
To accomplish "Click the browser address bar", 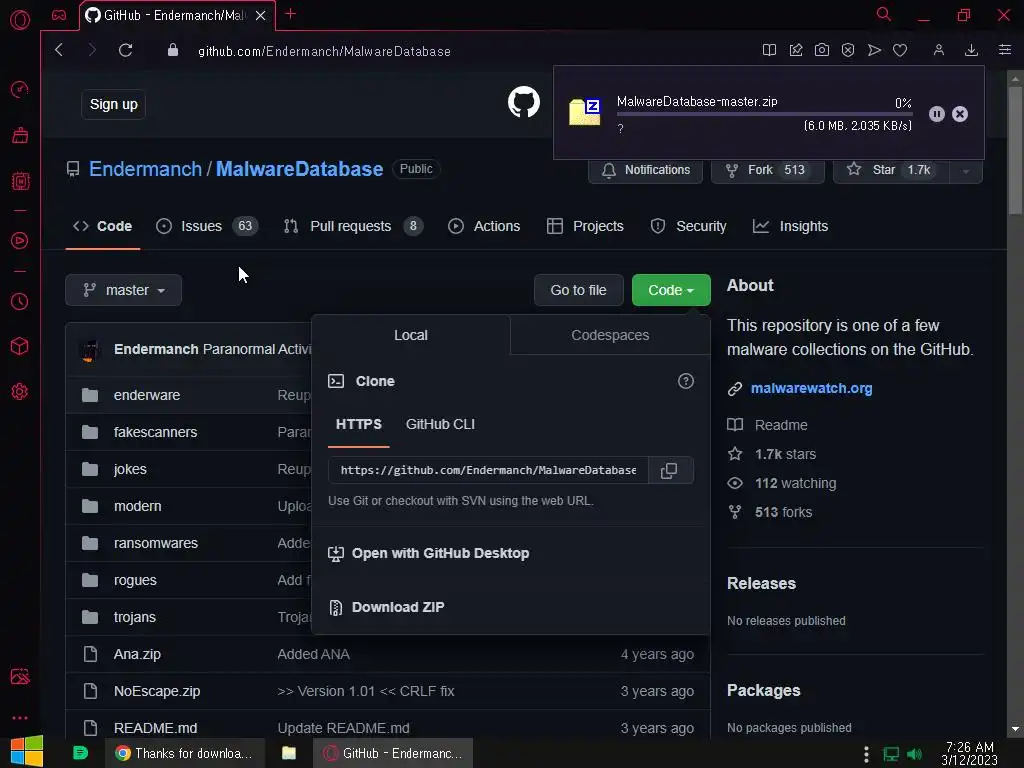I will click(325, 52).
